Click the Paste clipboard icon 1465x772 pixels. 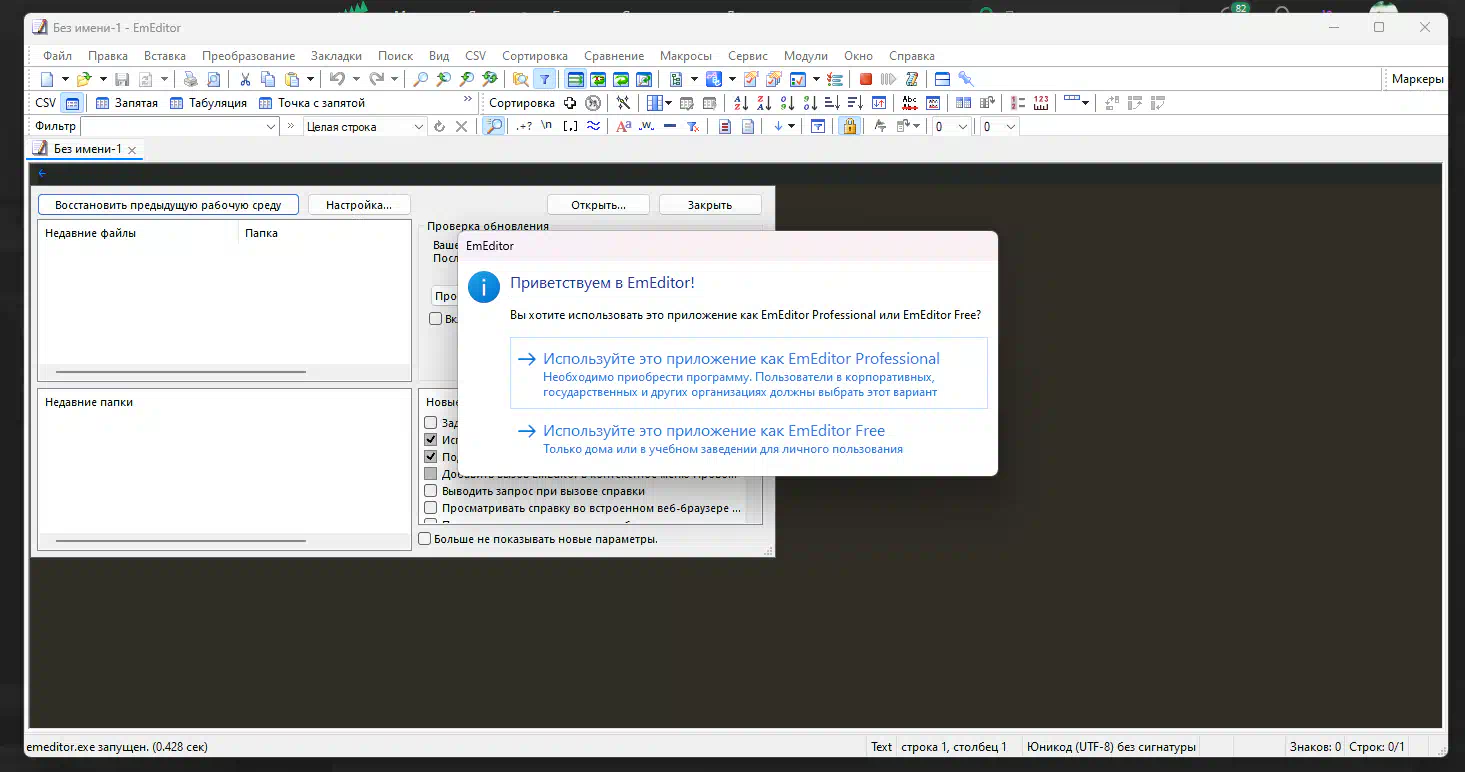click(292, 79)
